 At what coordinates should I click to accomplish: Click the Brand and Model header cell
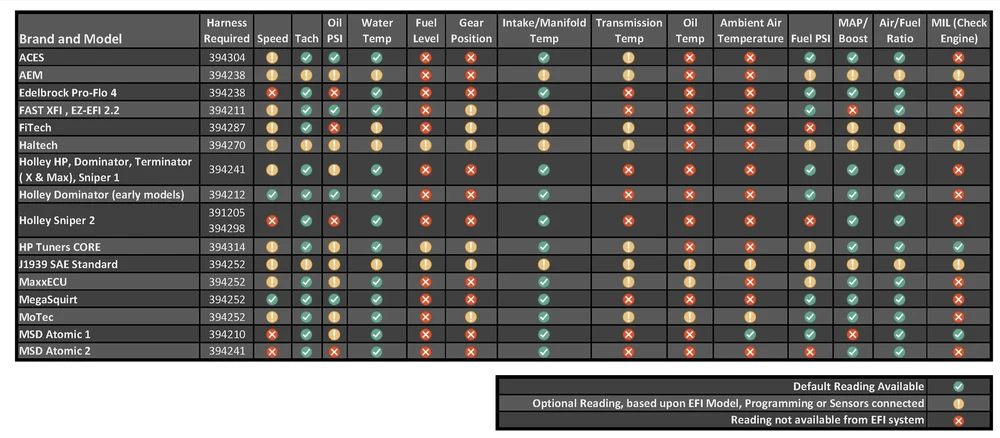tap(108, 31)
